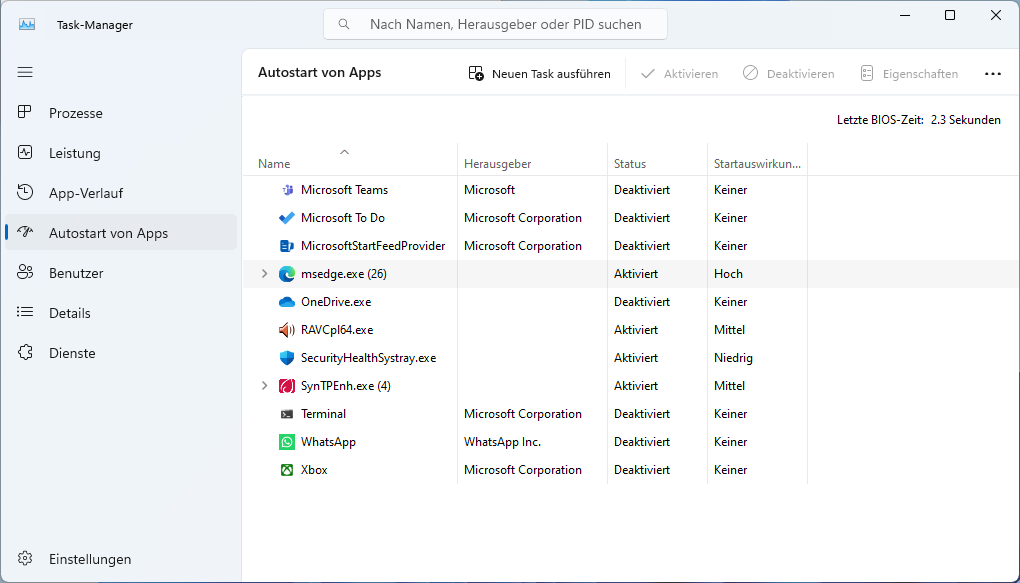Open the Dienste page
The height and width of the screenshot is (583, 1020).
click(120, 353)
